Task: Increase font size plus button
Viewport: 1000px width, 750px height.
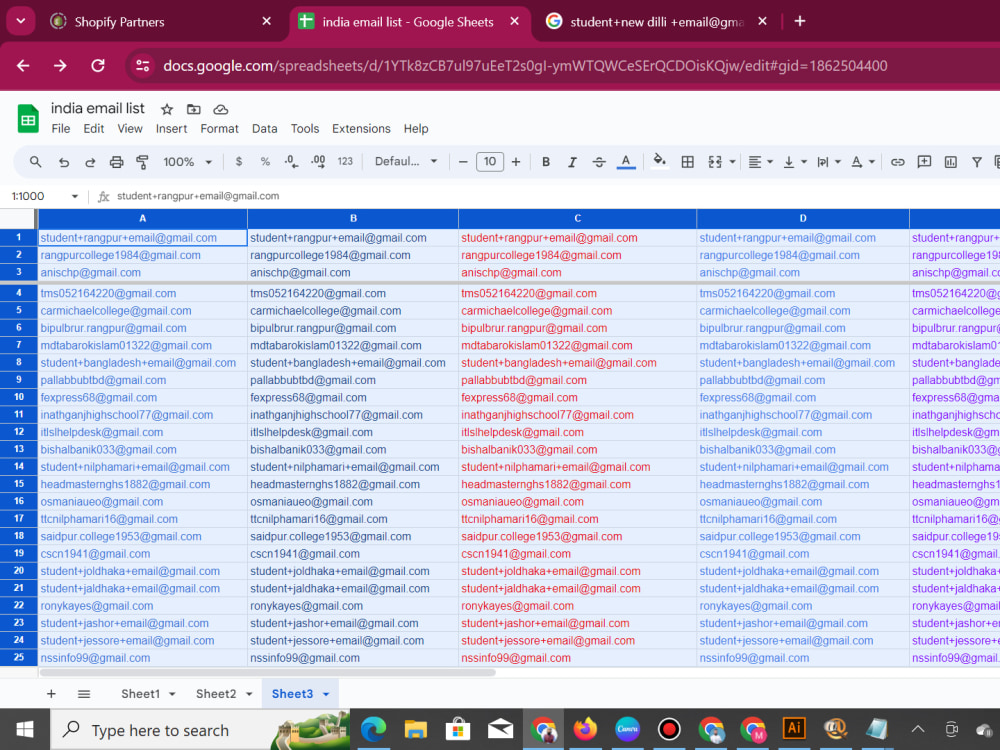Action: pyautogui.click(x=516, y=162)
